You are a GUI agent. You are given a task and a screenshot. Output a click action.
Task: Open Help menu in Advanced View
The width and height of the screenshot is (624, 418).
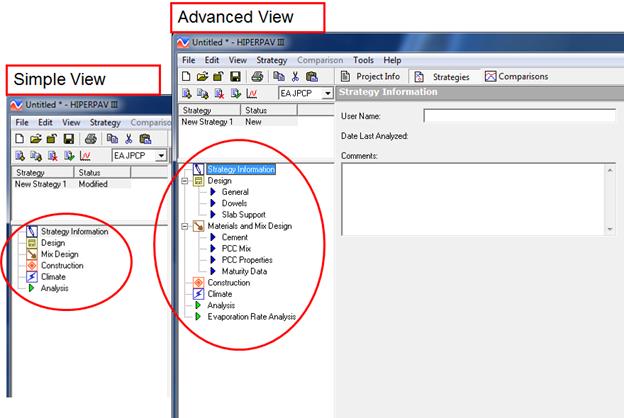(x=392, y=60)
